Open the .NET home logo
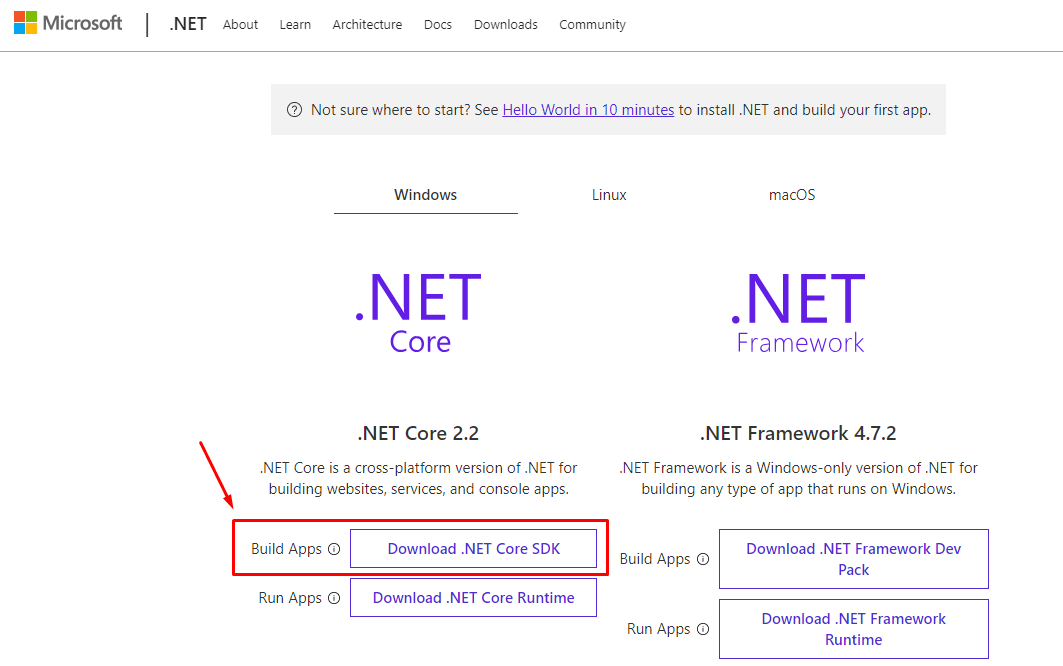Screen dimensions: 1063x666 [187, 23]
